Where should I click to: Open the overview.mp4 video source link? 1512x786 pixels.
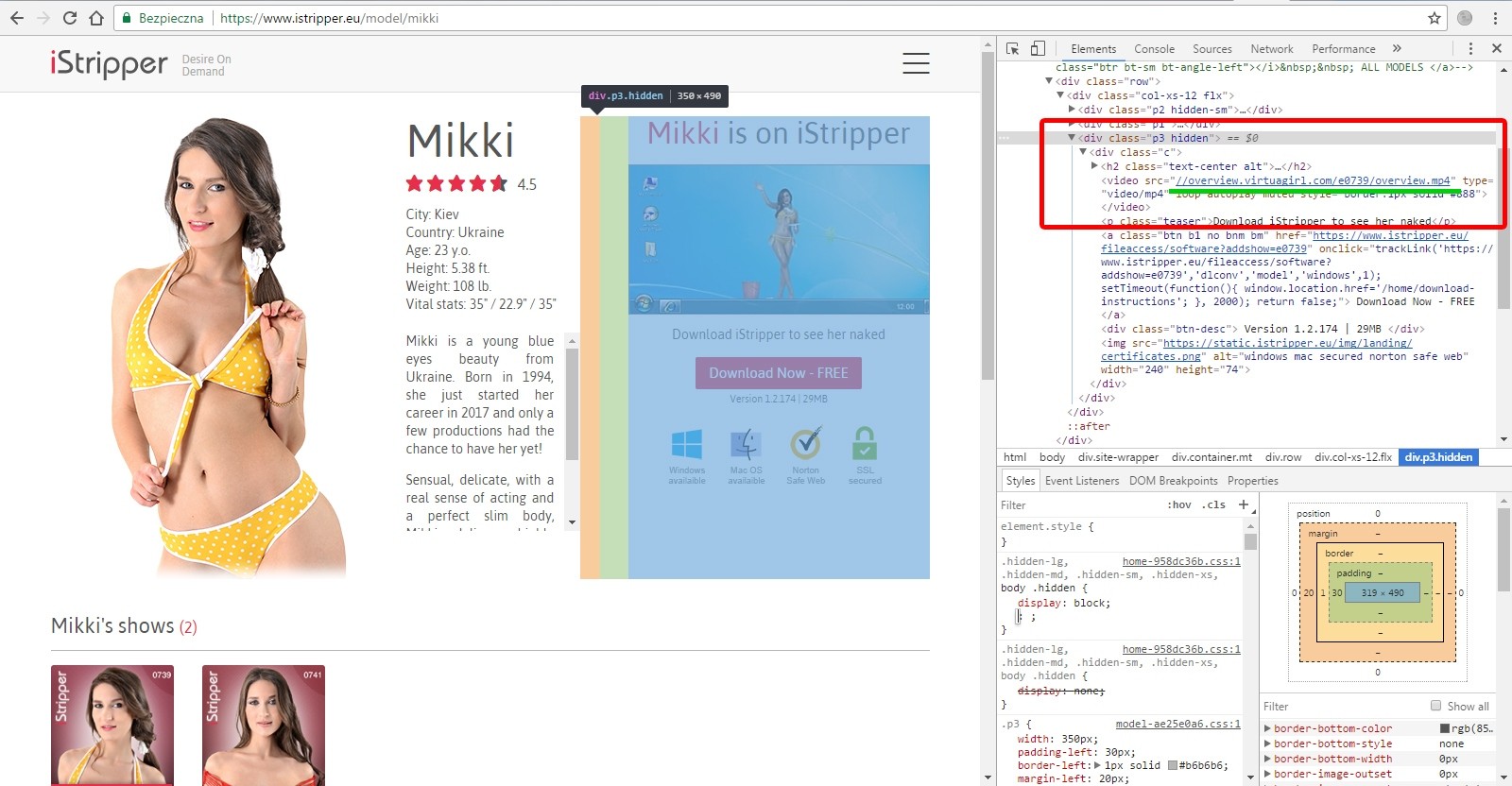coord(1313,180)
